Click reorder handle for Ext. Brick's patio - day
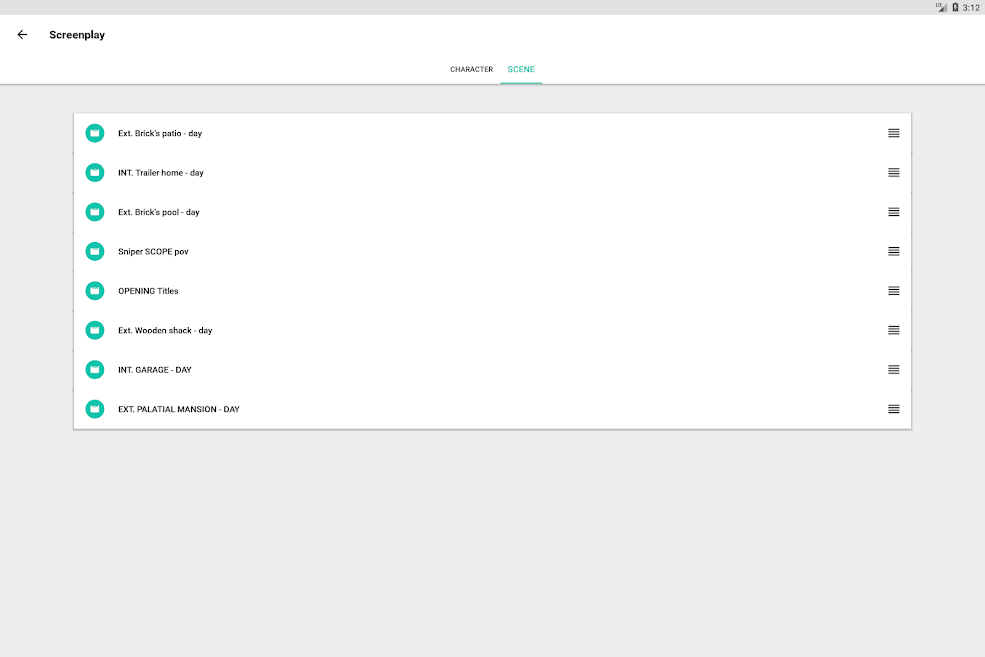Viewport: 985px width, 657px height. [893, 133]
